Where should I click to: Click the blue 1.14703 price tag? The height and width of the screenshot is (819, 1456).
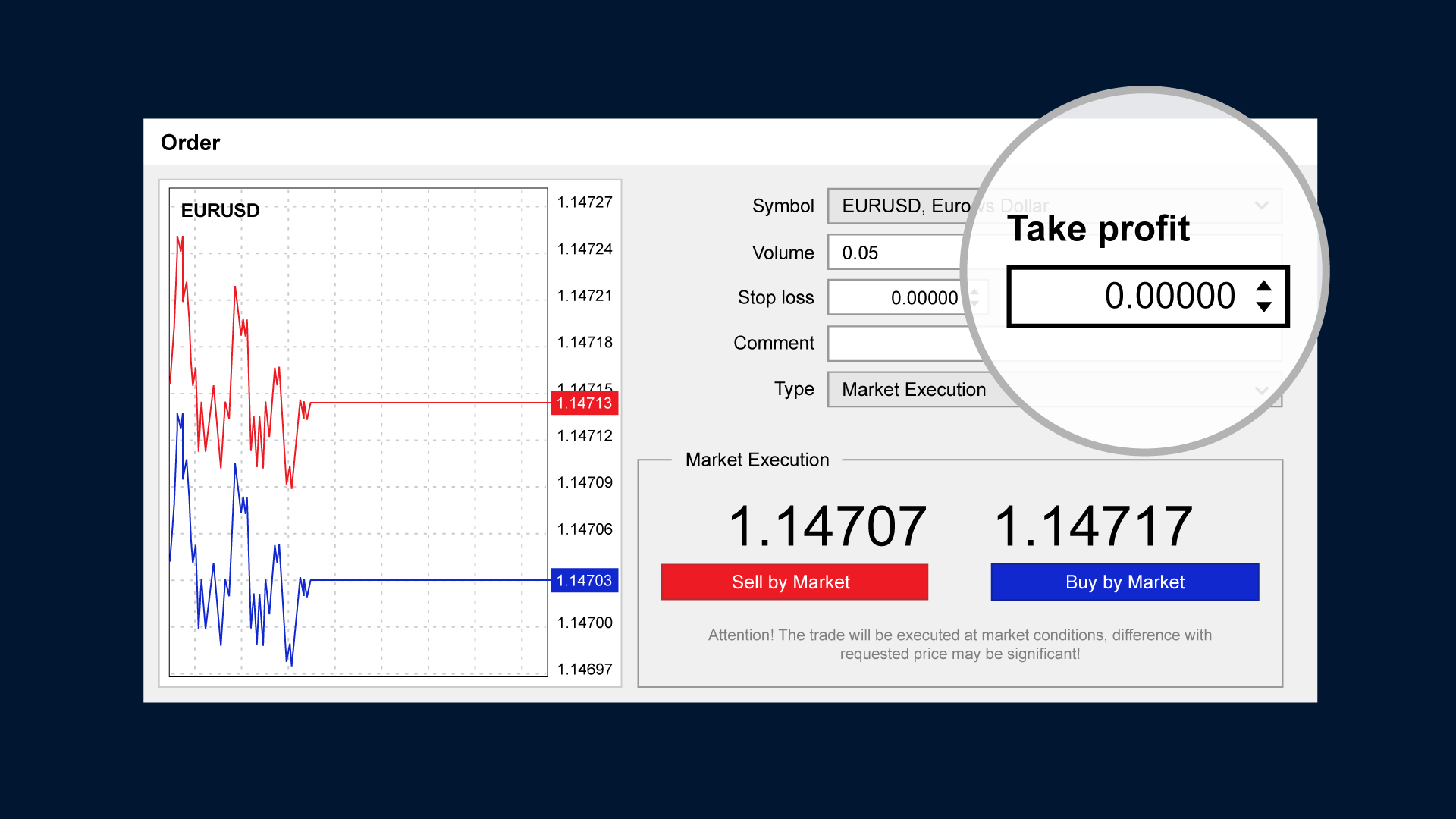pos(584,581)
